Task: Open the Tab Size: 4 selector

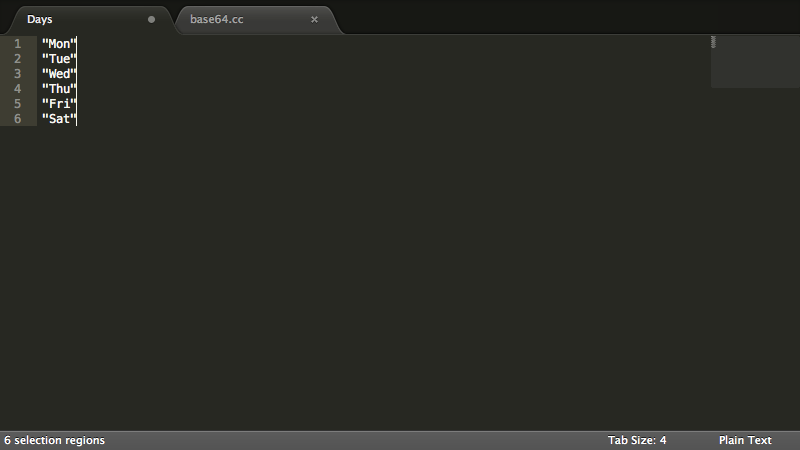Action: tap(637, 440)
